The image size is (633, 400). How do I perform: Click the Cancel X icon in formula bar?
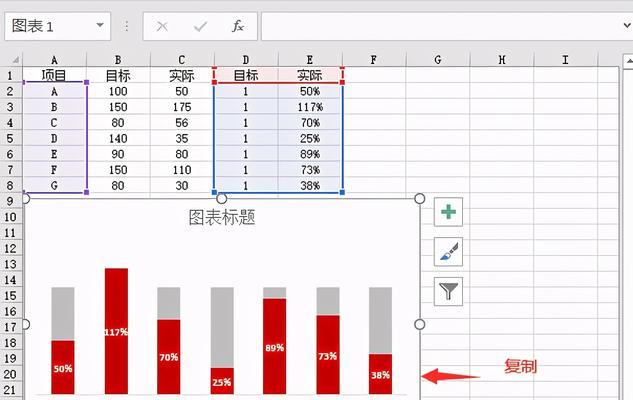[x=162, y=27]
